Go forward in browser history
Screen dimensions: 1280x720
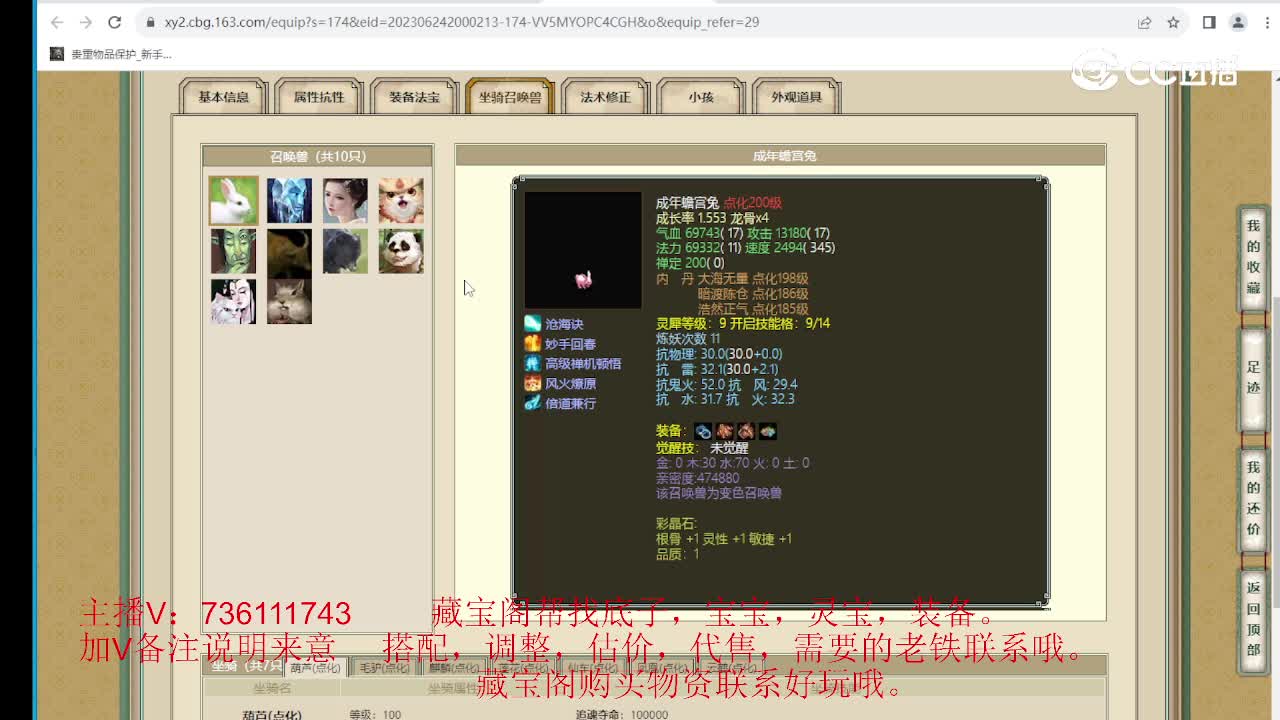[86, 22]
